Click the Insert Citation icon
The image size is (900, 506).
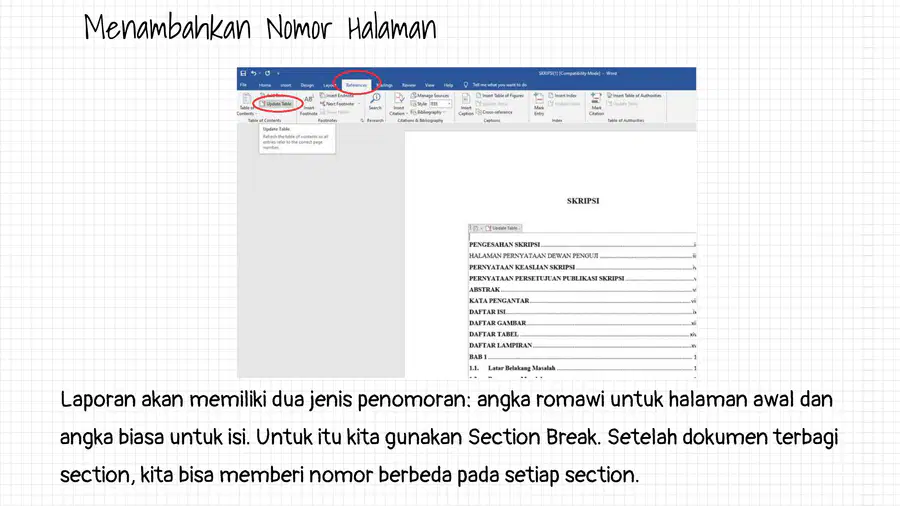coord(398,99)
